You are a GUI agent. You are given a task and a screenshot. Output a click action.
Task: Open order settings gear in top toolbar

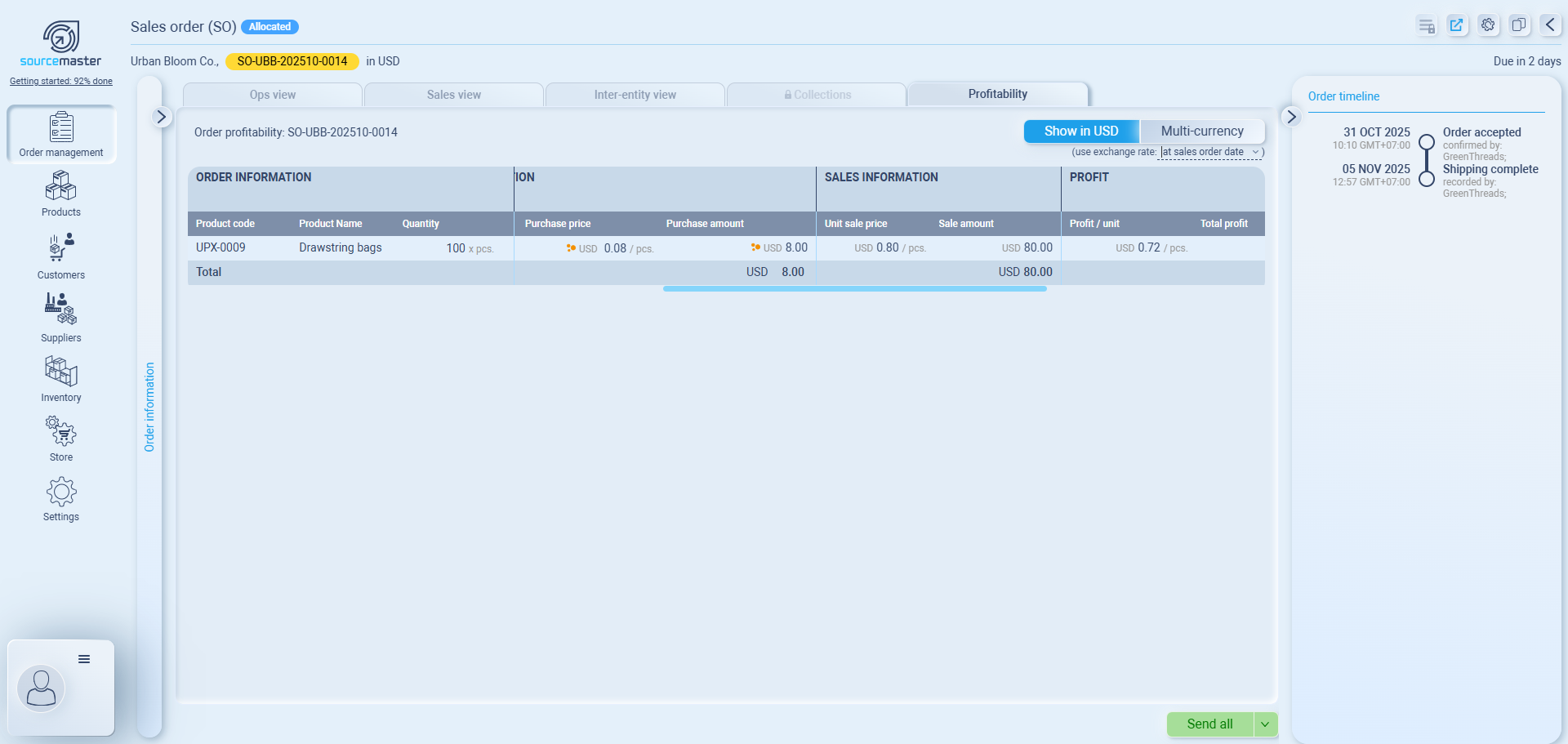click(1488, 25)
